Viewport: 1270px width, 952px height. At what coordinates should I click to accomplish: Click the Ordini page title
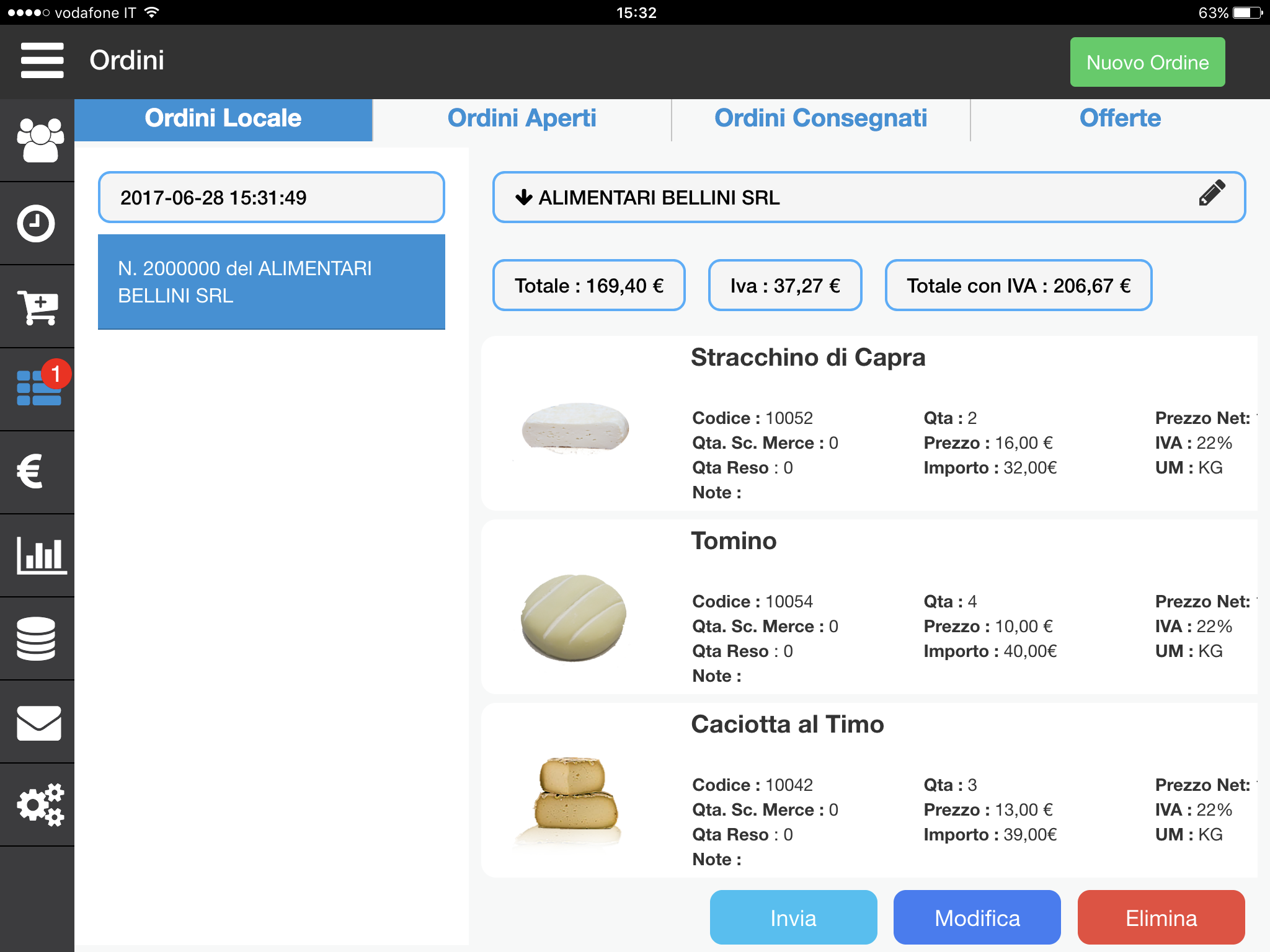[x=127, y=61]
